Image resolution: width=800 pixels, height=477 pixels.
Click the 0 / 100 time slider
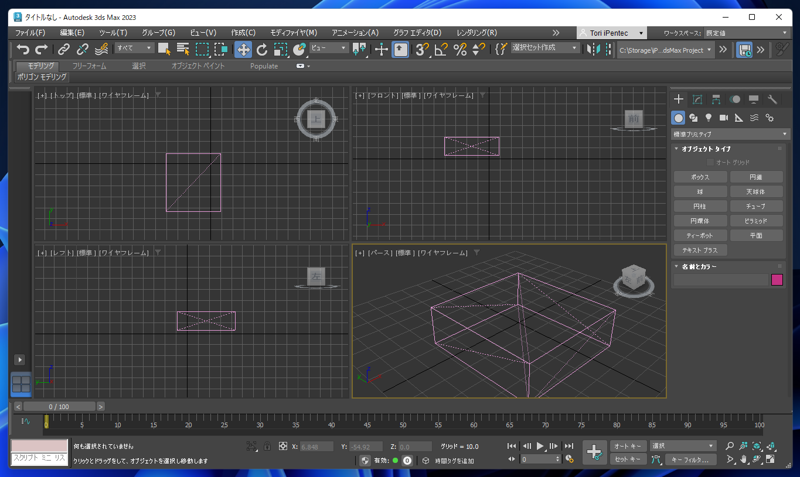pos(59,407)
